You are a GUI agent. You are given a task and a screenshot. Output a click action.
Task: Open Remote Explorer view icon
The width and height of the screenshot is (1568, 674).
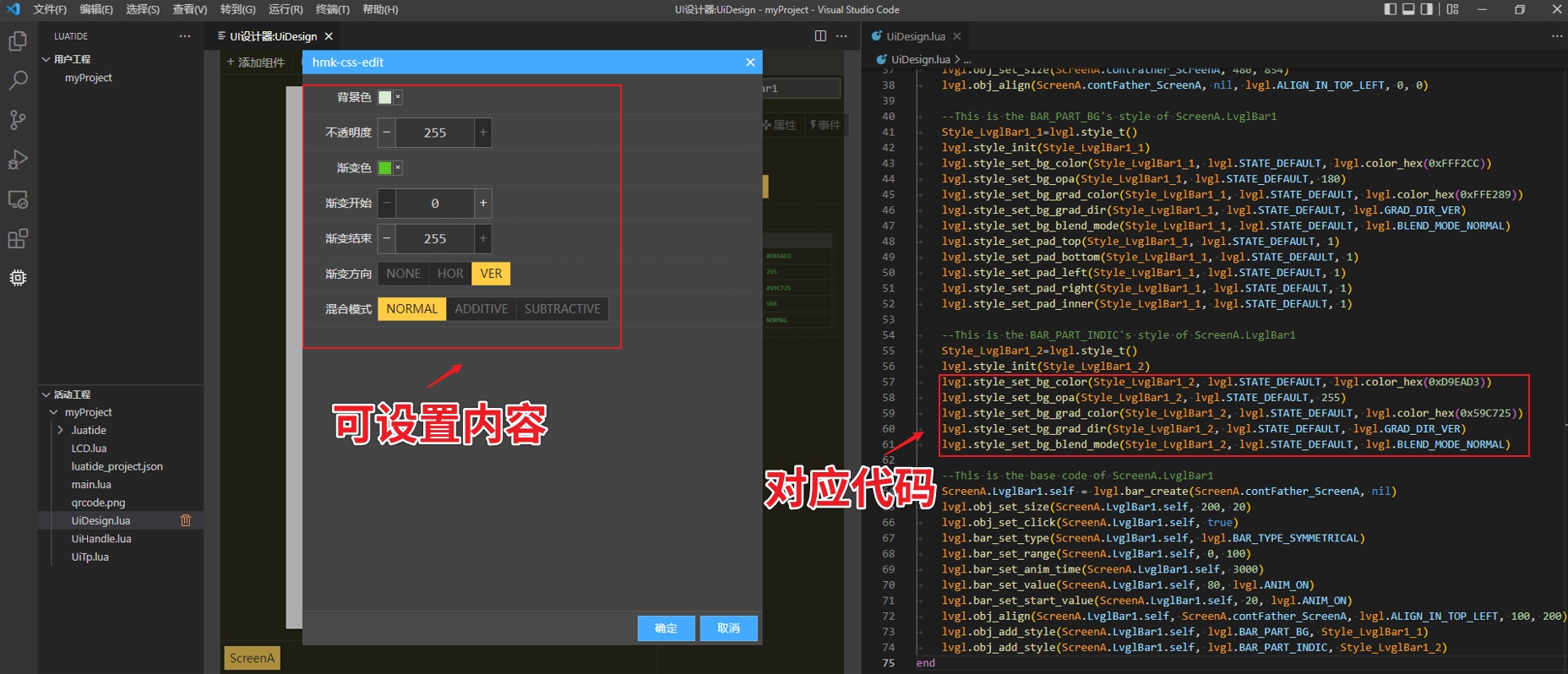pos(18,199)
